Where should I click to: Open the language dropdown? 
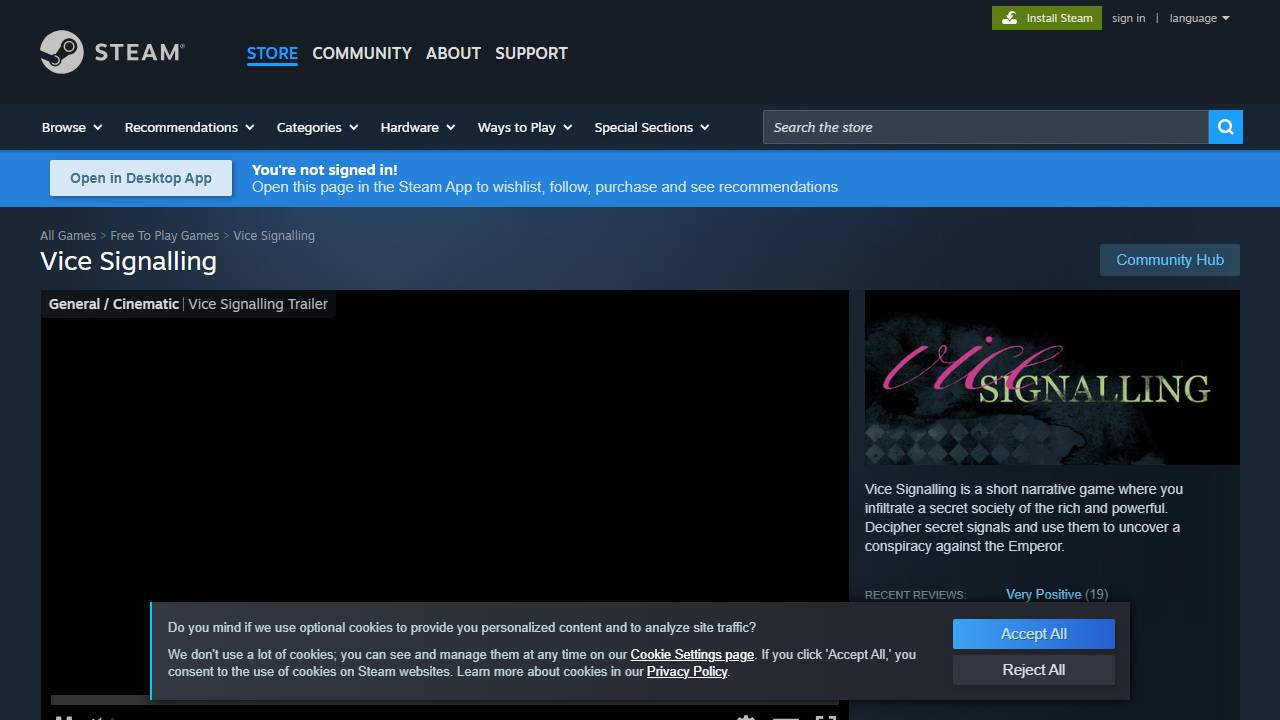click(x=1199, y=18)
